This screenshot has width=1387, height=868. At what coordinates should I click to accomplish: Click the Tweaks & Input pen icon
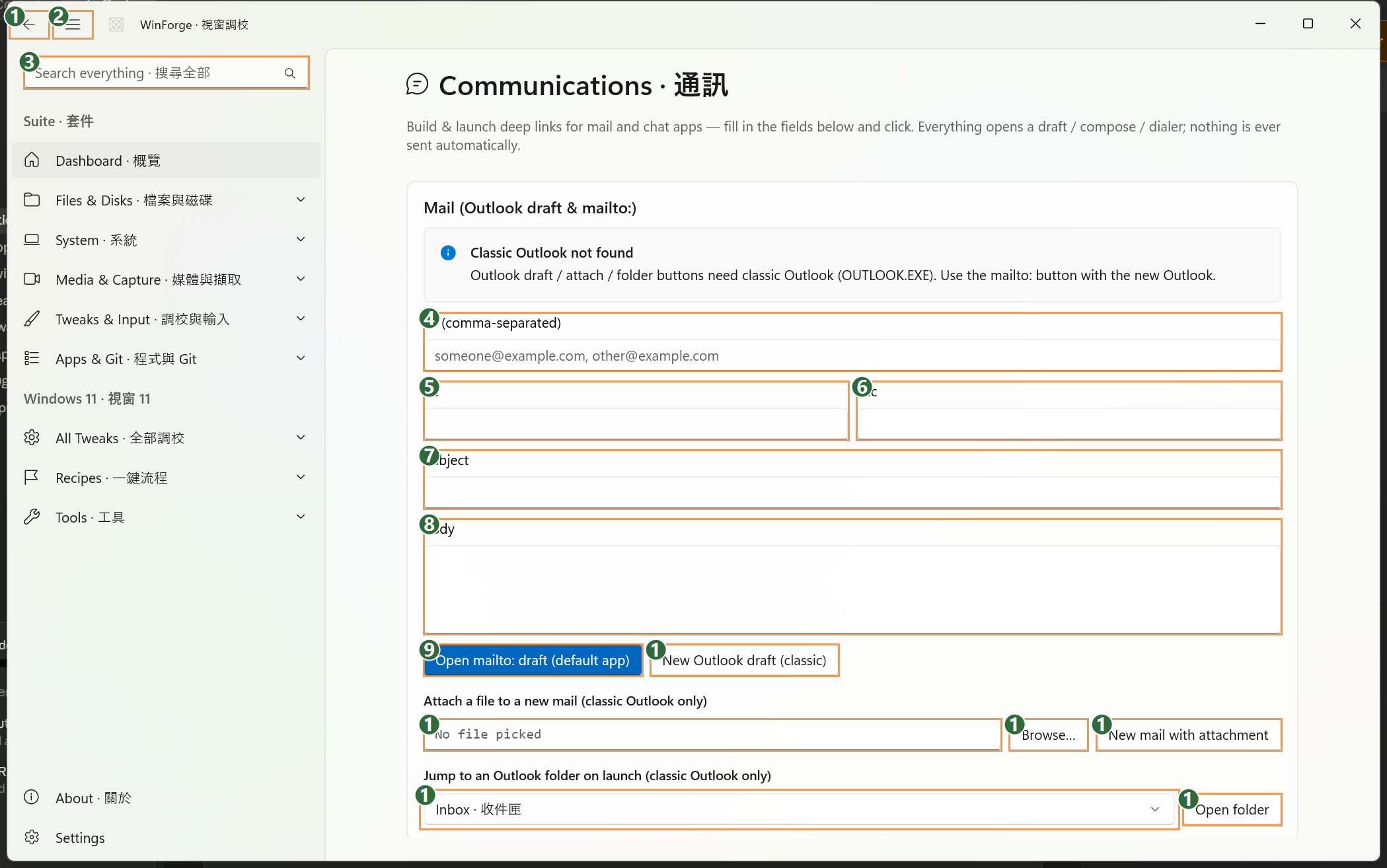coord(32,319)
